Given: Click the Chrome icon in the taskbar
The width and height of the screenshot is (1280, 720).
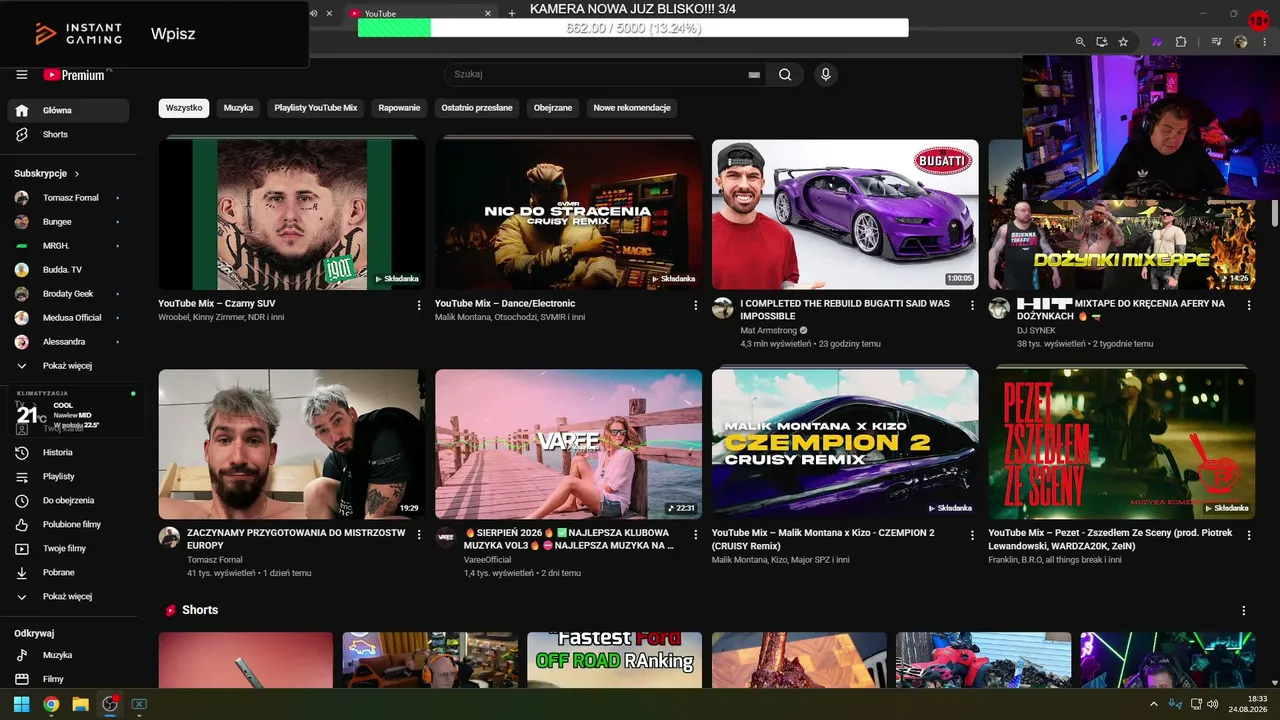Looking at the screenshot, I should [x=51, y=704].
